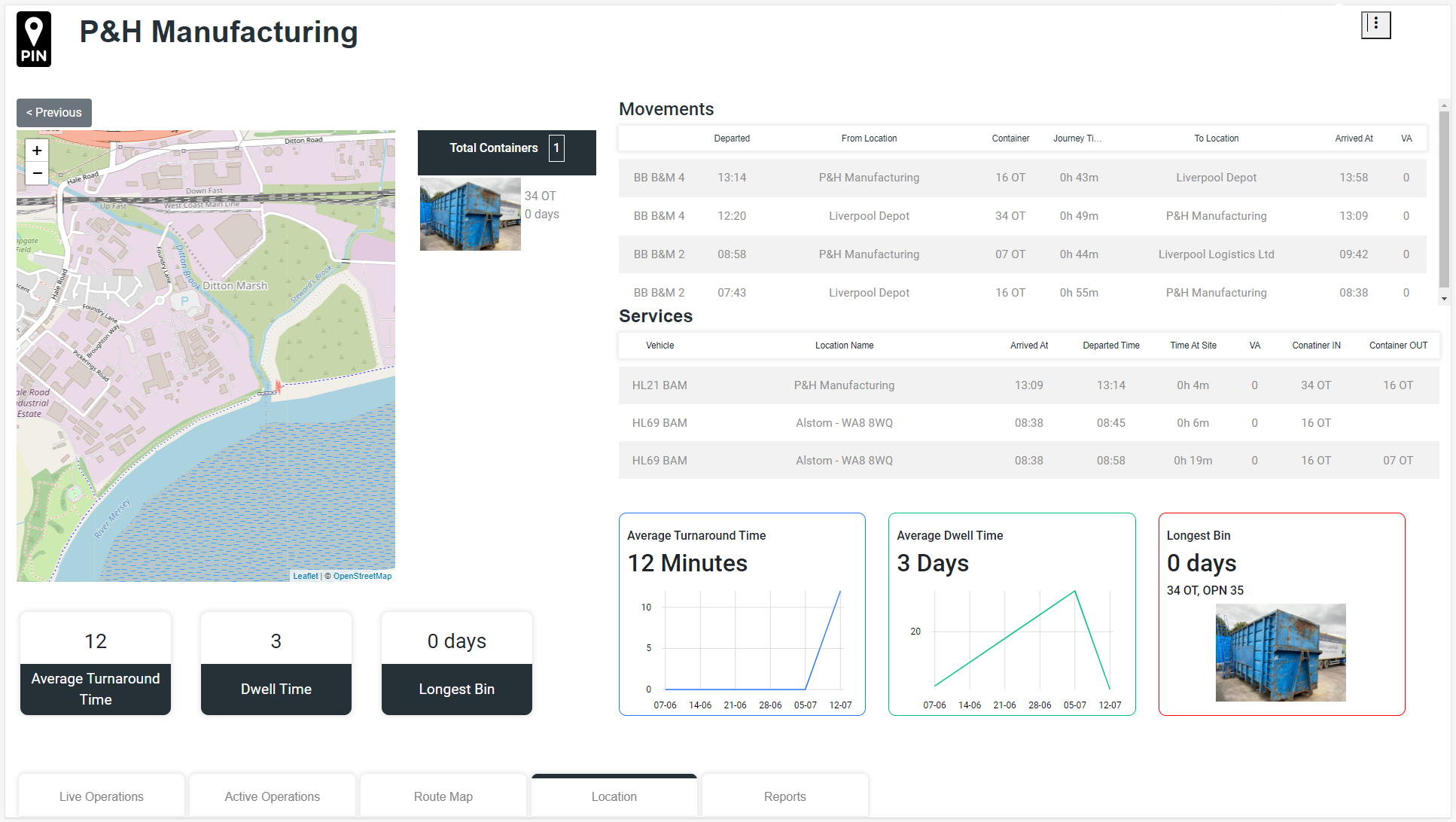Switch to Live Operations tab

[x=102, y=796]
